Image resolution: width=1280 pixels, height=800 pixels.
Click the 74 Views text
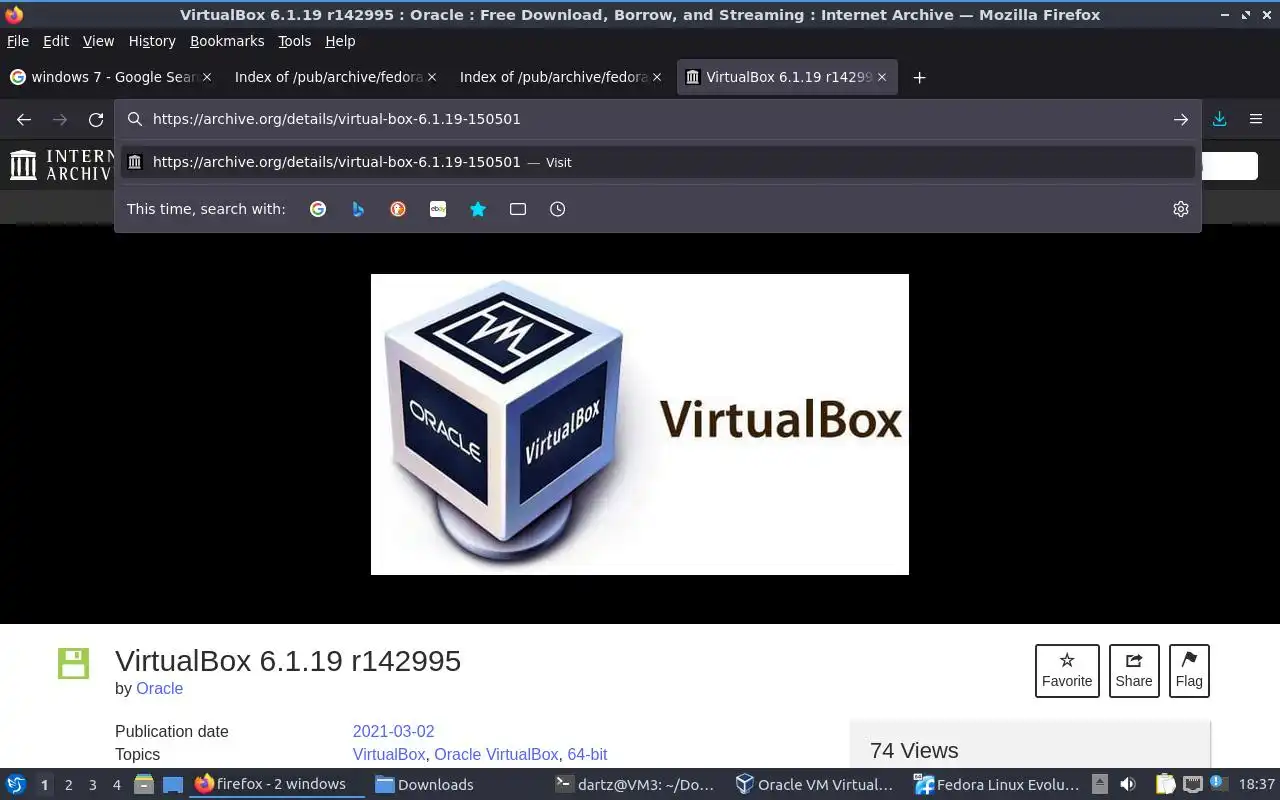(x=914, y=750)
